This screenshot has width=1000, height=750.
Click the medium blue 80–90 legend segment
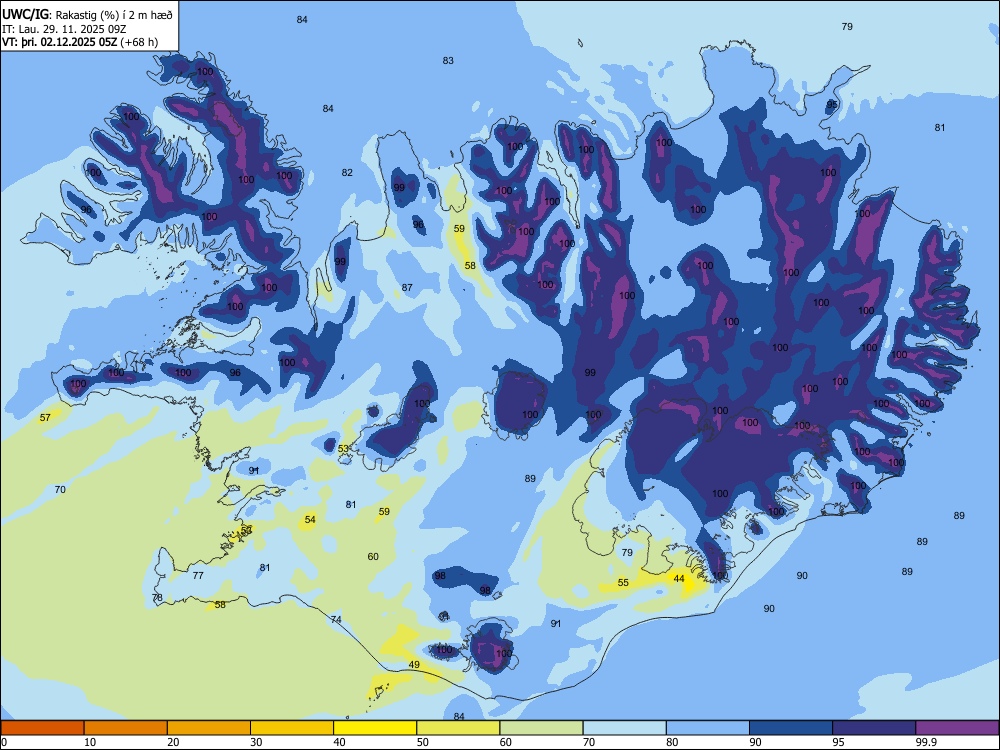[708, 728]
